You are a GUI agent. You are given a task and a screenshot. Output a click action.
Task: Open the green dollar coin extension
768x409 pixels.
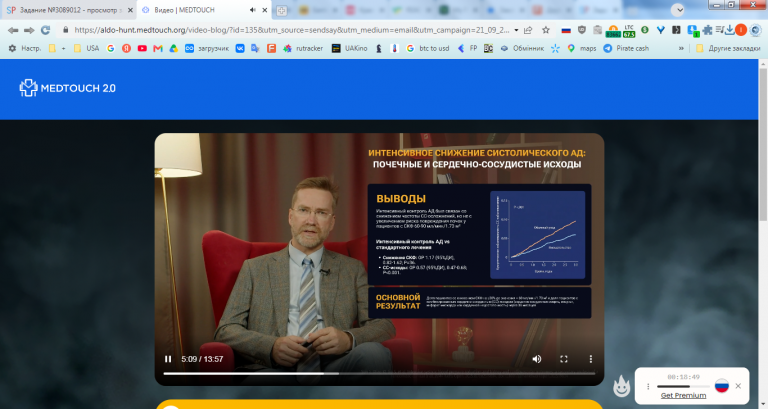click(645, 30)
